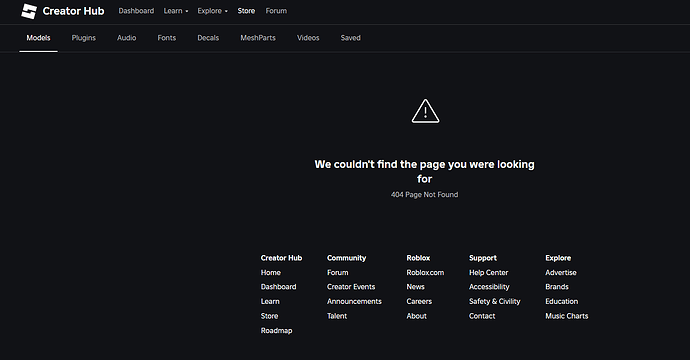Open the Forum footer link under Community
This screenshot has width=690, height=360.
[338, 272]
